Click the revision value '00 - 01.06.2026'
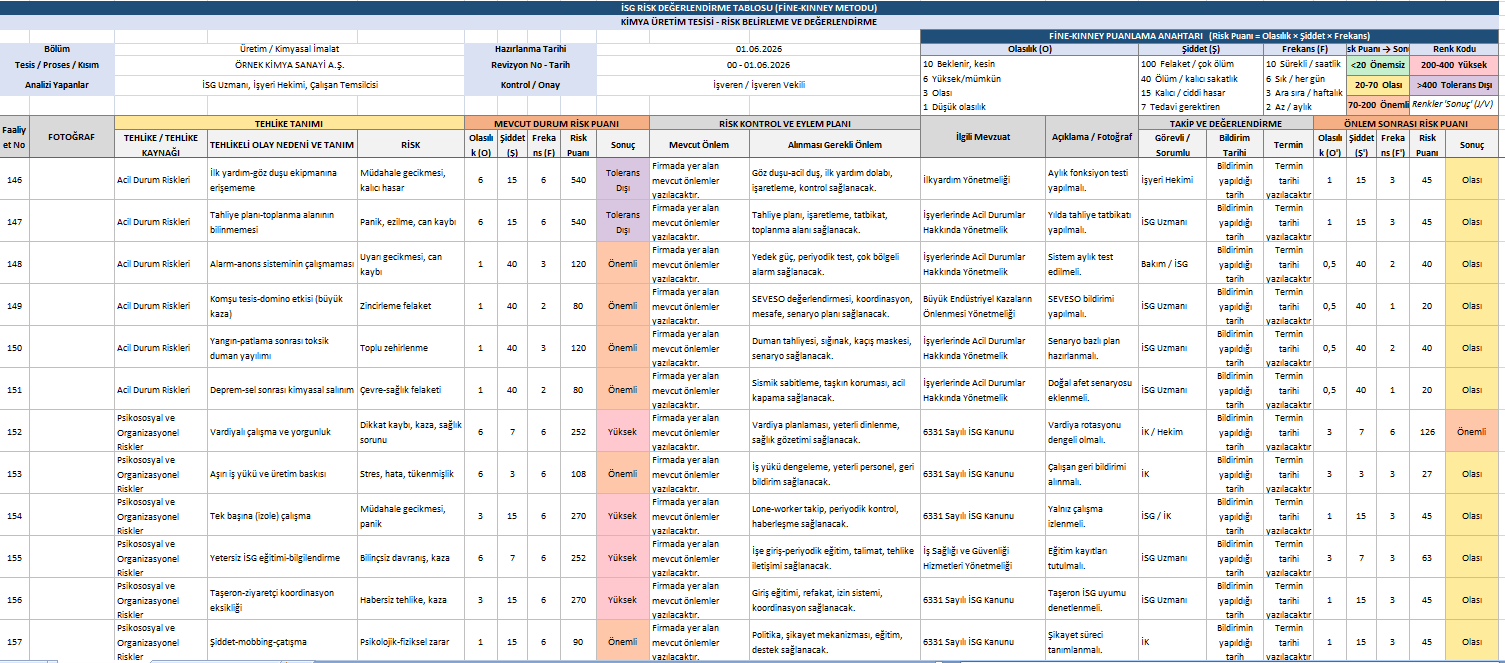 click(758, 65)
